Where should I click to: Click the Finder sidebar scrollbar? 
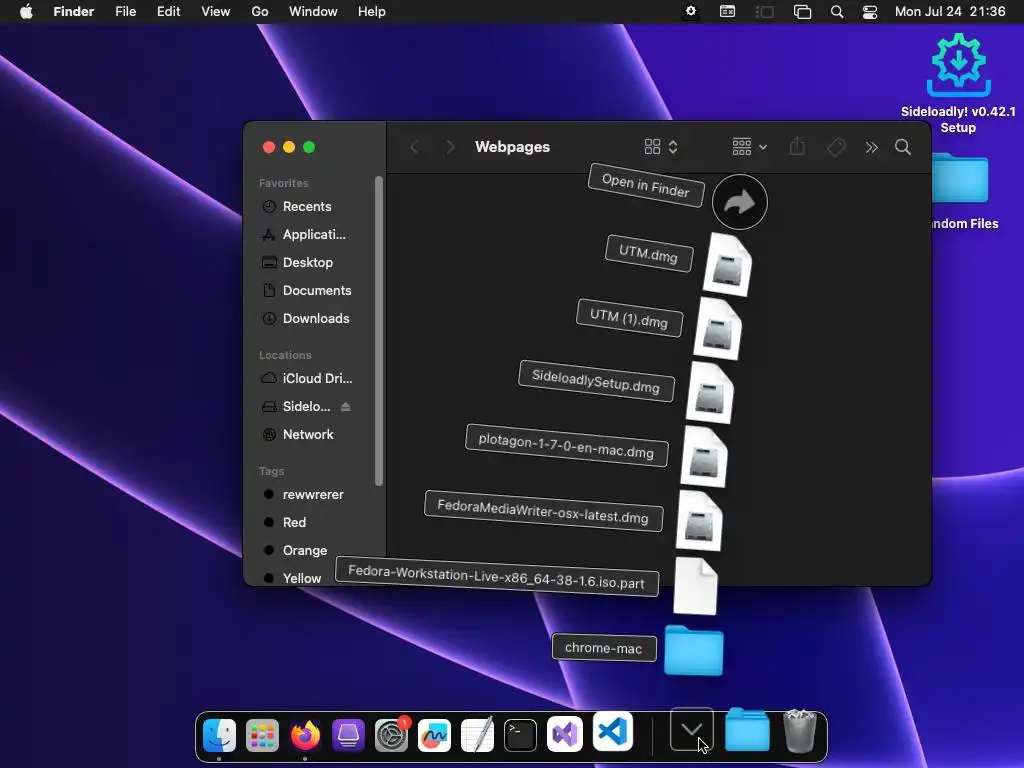pyautogui.click(x=379, y=331)
